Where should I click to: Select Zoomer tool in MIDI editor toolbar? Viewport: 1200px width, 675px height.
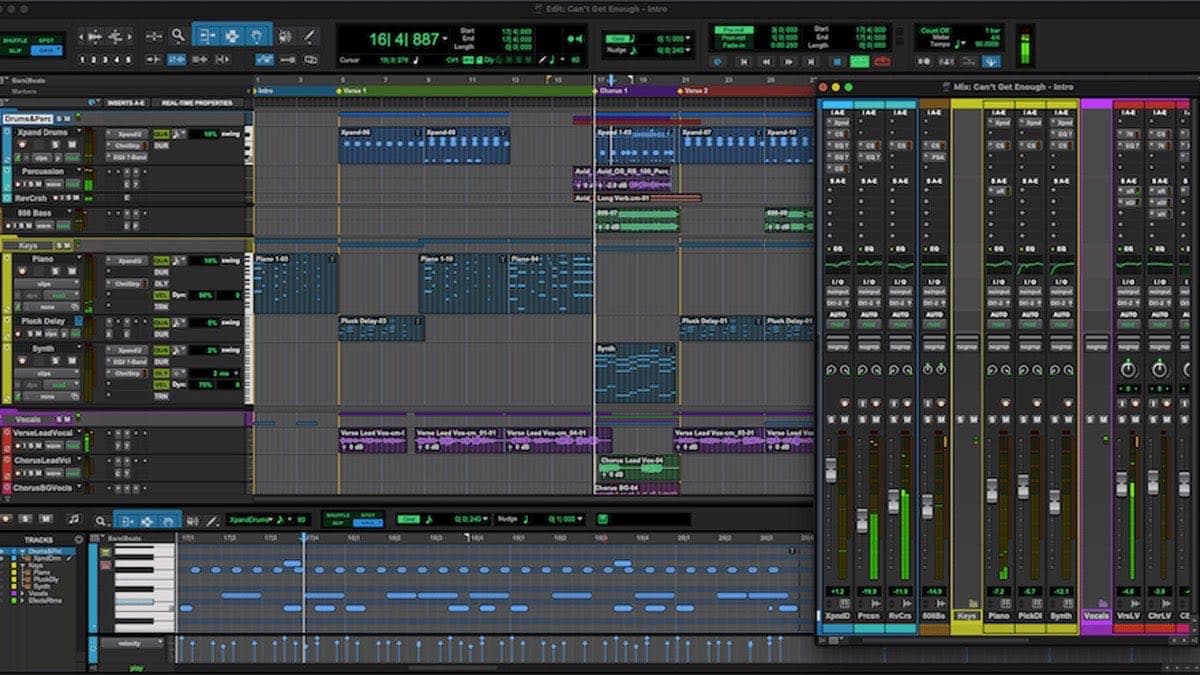click(101, 521)
